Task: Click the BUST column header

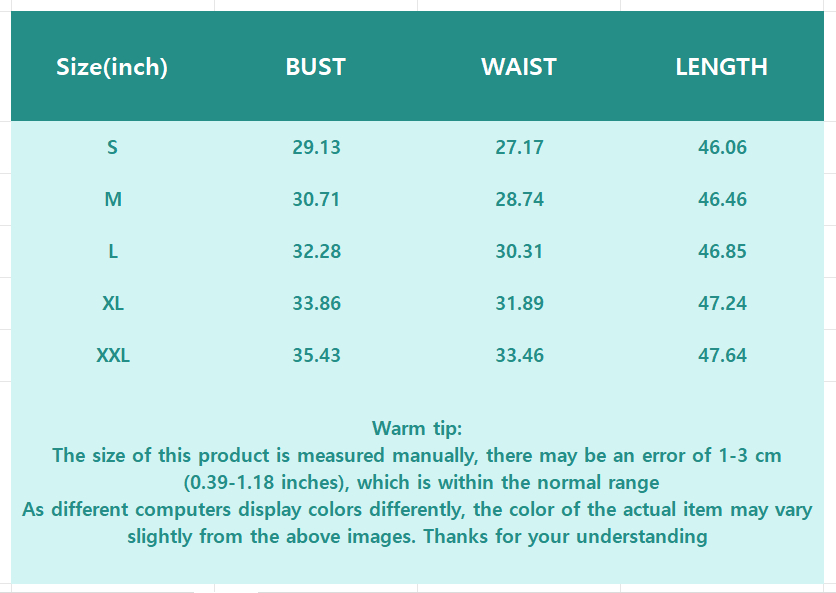Action: tap(315, 67)
